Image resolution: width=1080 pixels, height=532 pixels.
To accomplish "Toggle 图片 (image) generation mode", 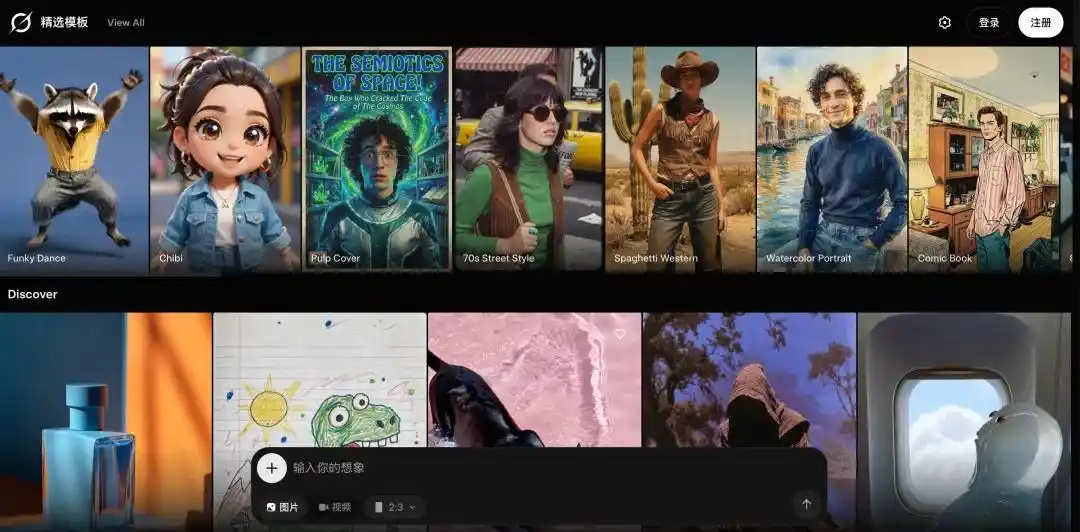I will (282, 507).
